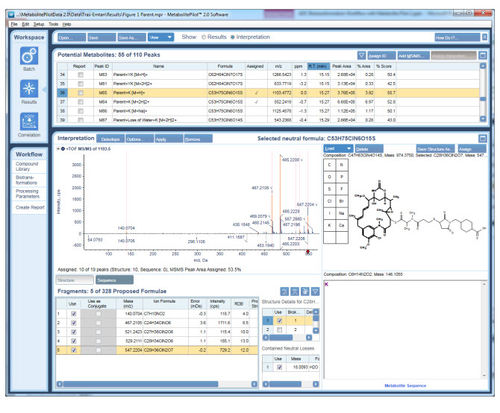Collapse the Interpretation panel icon
Image resolution: width=500 pixels, height=413 pixels.
483,138
